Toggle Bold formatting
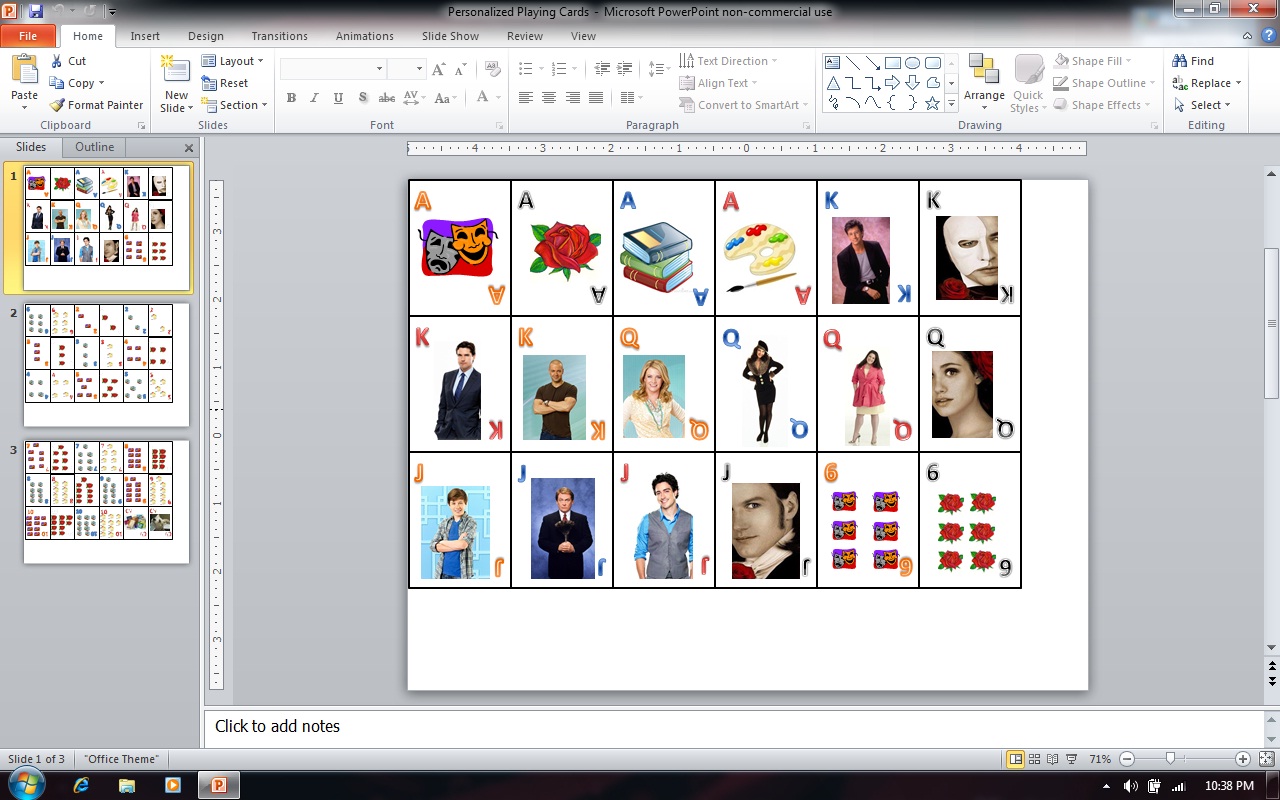 pyautogui.click(x=291, y=98)
